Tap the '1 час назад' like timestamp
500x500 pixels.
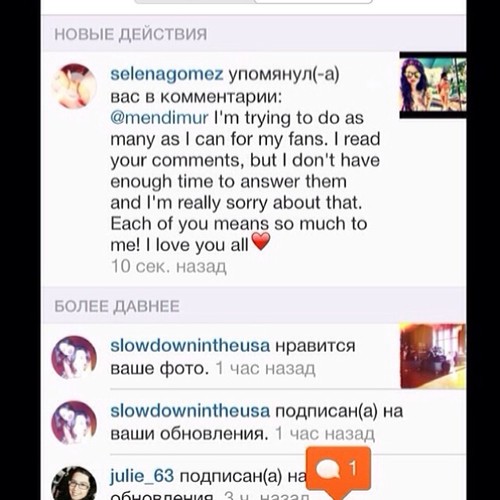click(265, 368)
